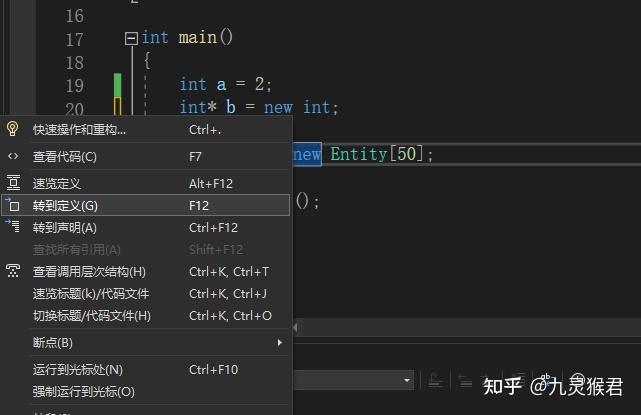This screenshot has height=415, width=641.
Task: Click variable a on line 19
Action: tap(221, 85)
